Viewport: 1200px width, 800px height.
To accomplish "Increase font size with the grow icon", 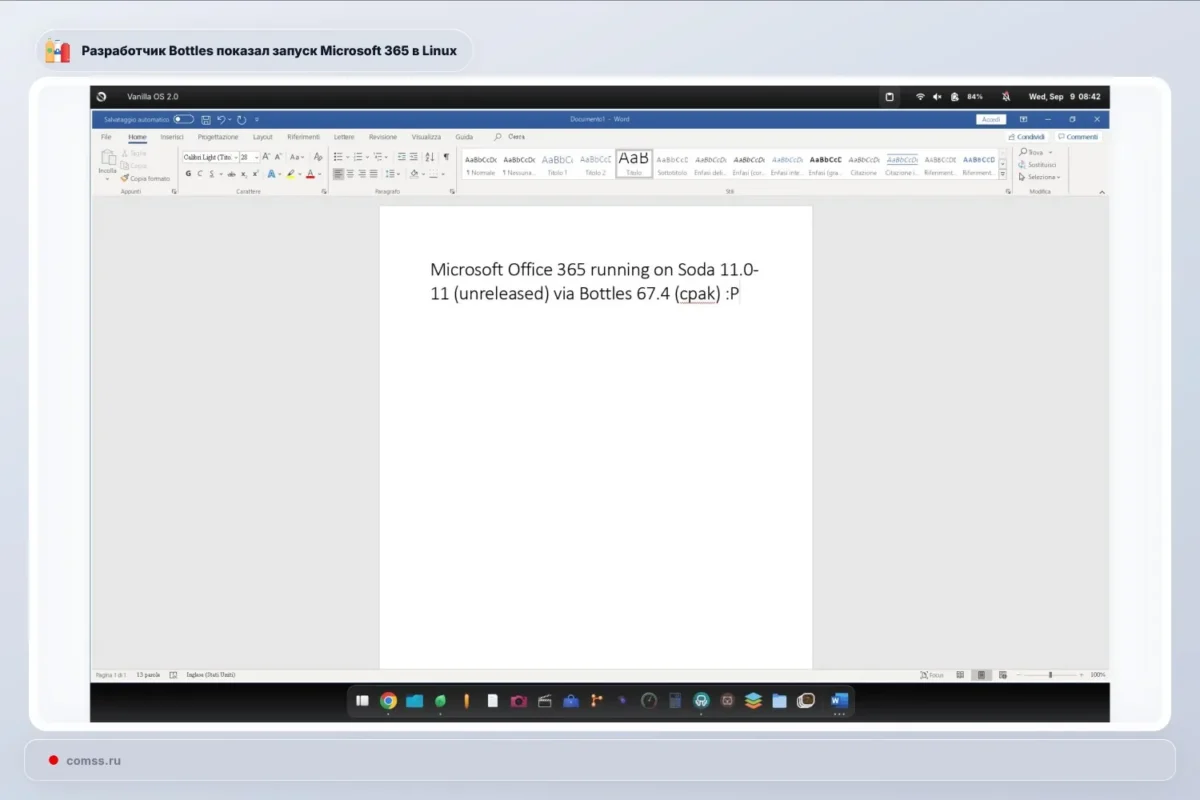I will tap(266, 157).
